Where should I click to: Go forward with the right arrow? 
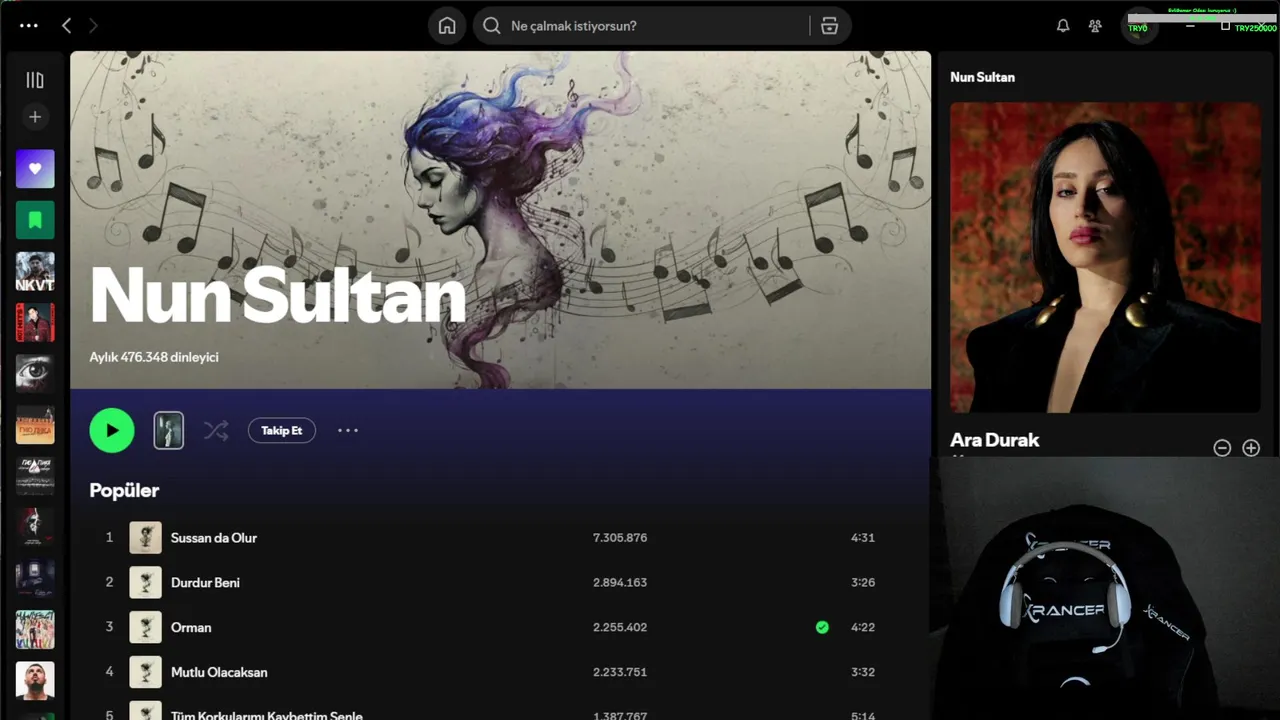(x=93, y=26)
